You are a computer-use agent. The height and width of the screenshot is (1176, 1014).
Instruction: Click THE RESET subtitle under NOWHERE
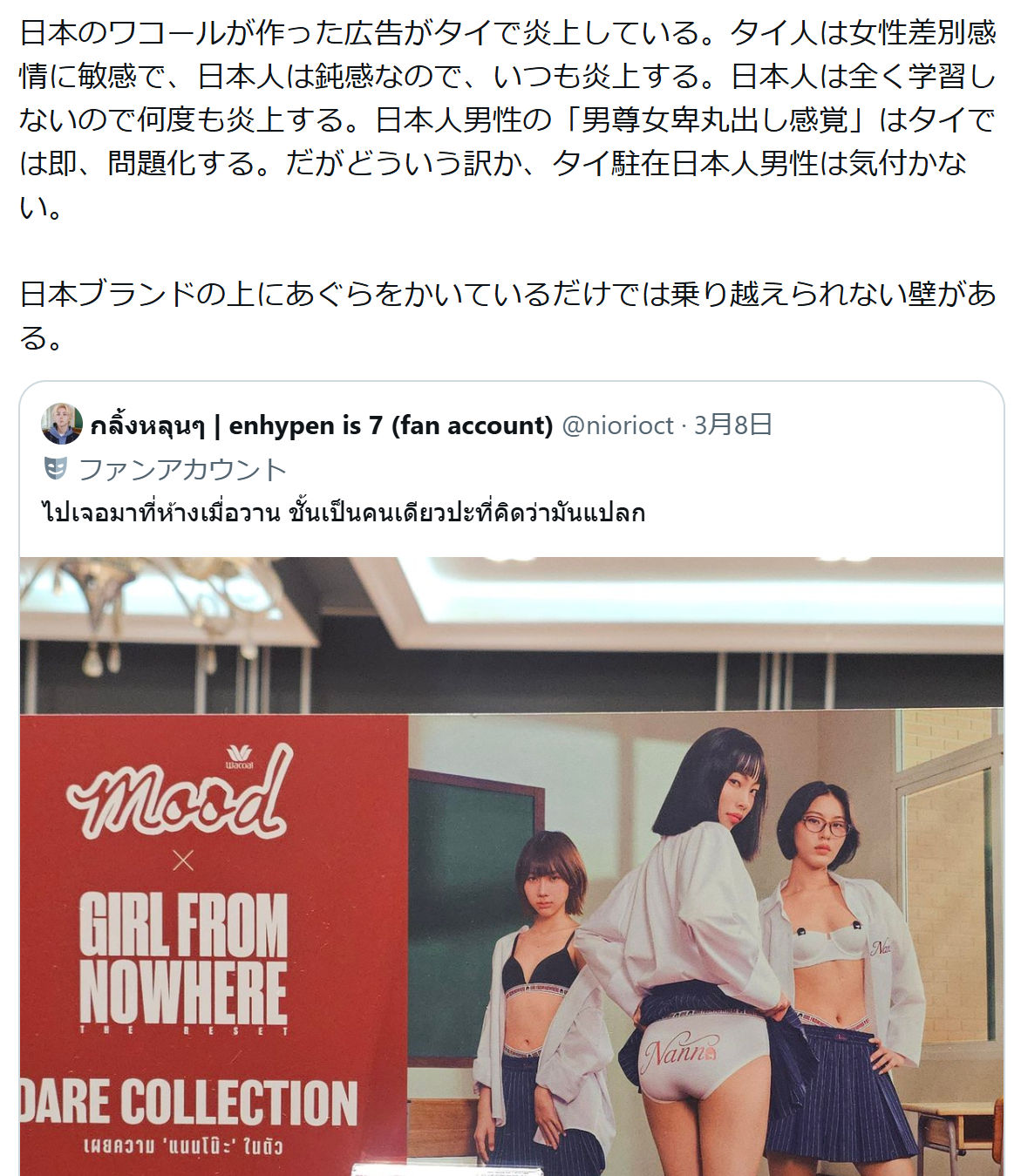click(x=183, y=1030)
